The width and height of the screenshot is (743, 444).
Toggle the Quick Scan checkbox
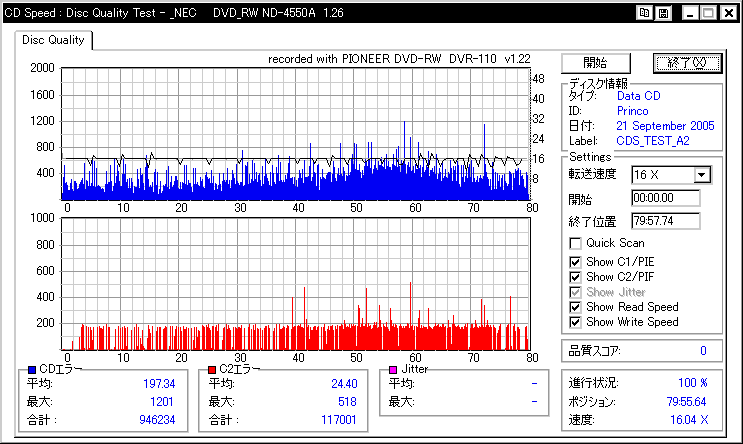[575, 244]
